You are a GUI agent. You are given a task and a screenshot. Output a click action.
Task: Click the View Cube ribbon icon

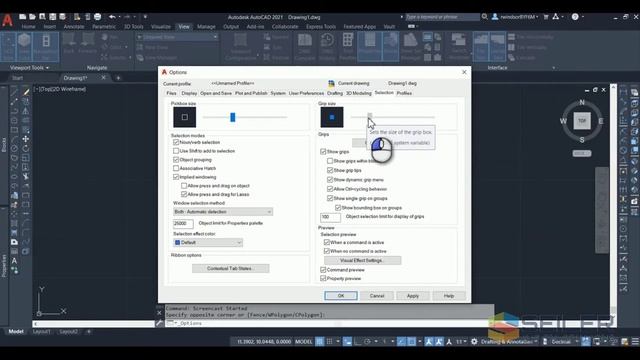tap(24, 47)
